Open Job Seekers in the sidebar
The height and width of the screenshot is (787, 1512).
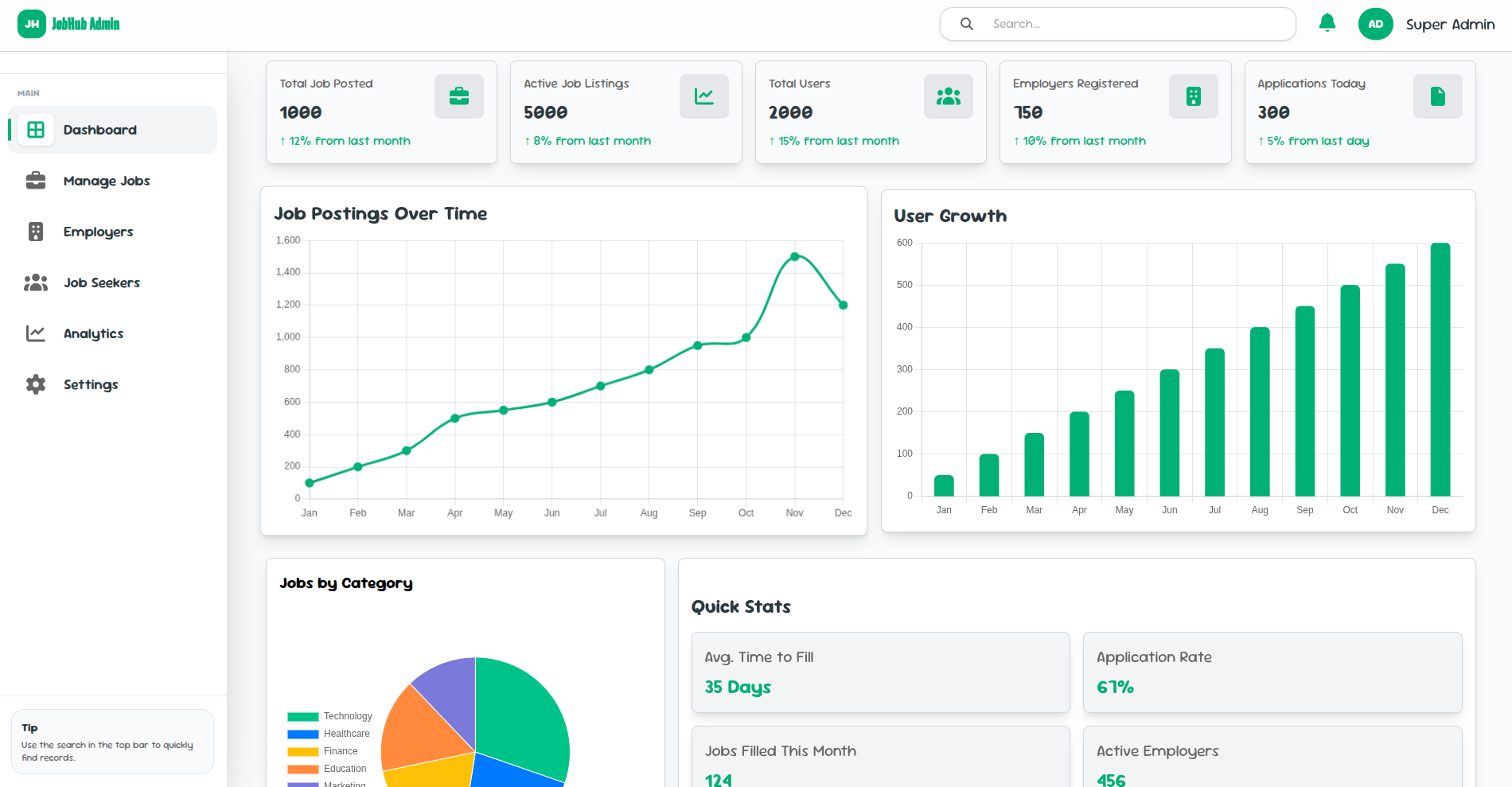coord(102,282)
